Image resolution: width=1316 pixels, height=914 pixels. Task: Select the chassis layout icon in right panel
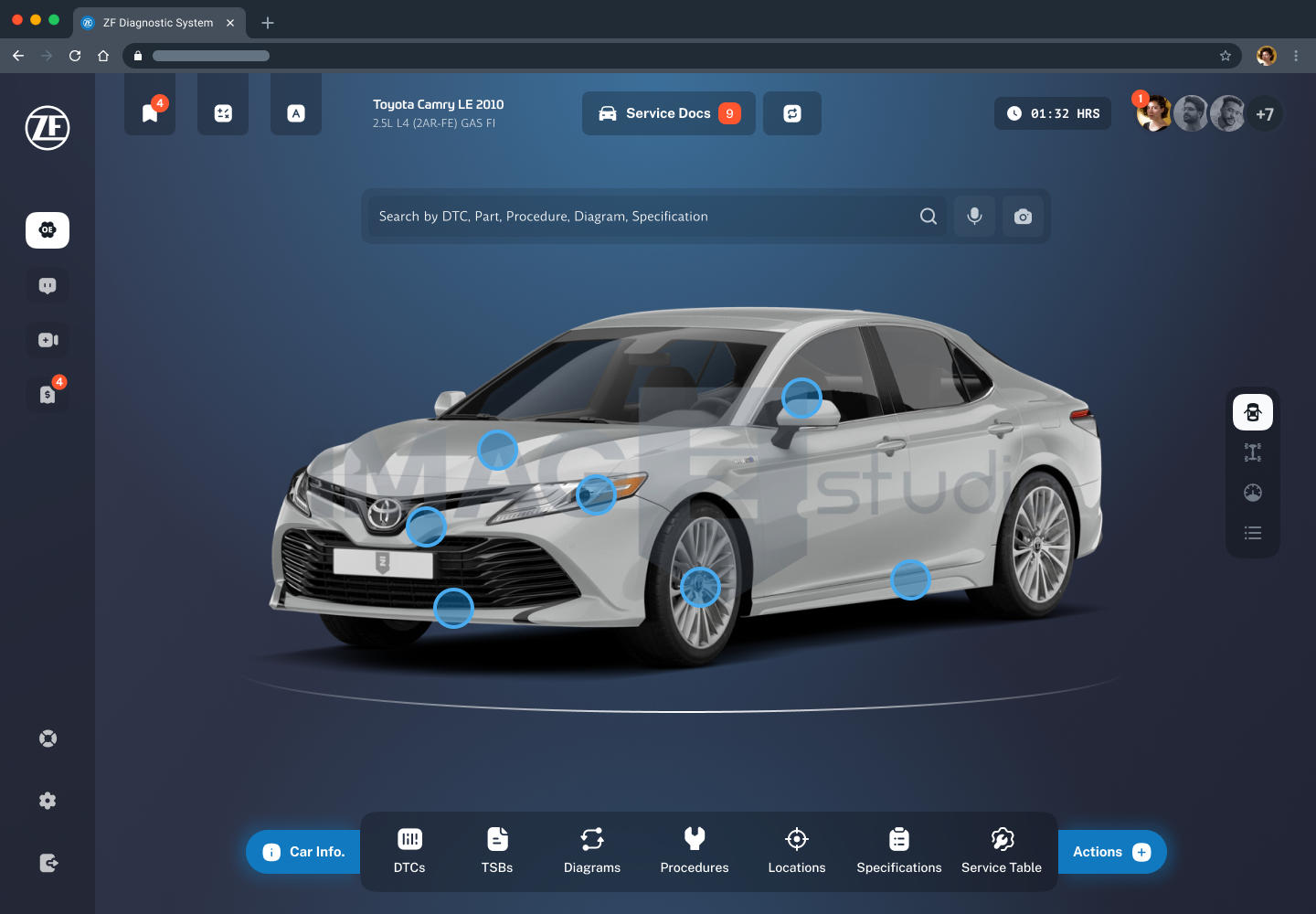tap(1253, 452)
